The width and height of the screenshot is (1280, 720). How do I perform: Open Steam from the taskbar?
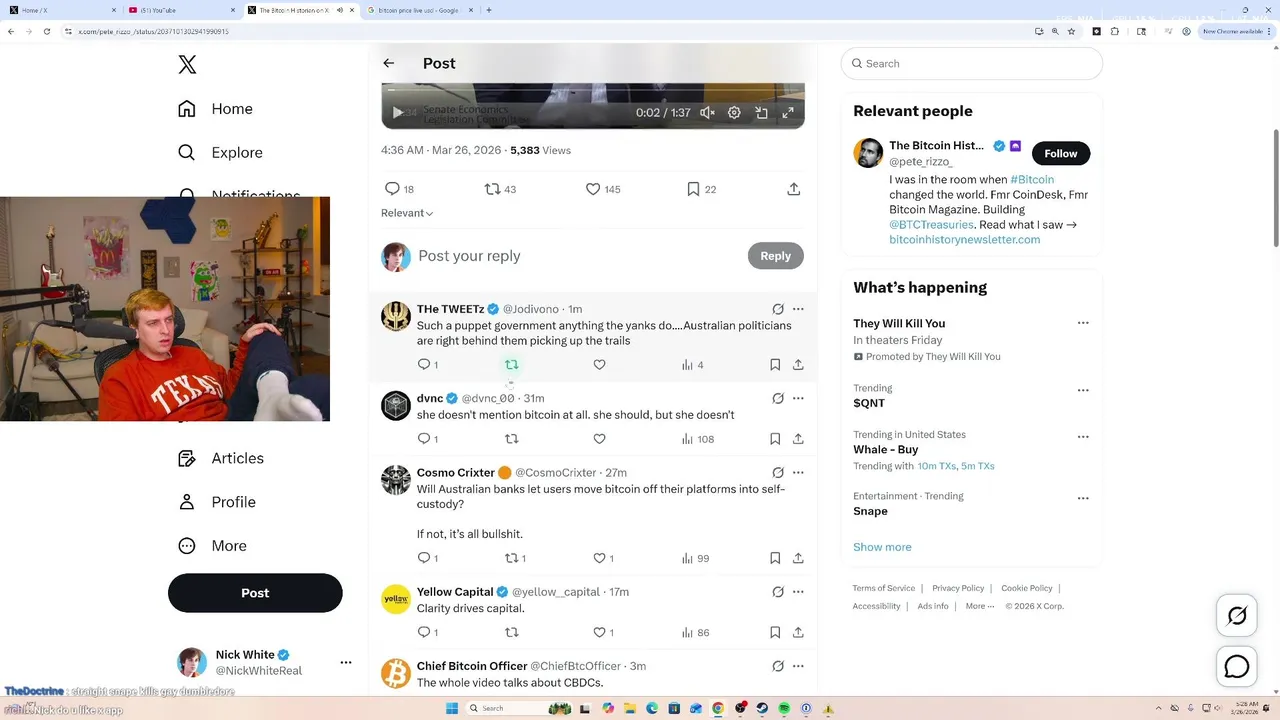[x=762, y=708]
